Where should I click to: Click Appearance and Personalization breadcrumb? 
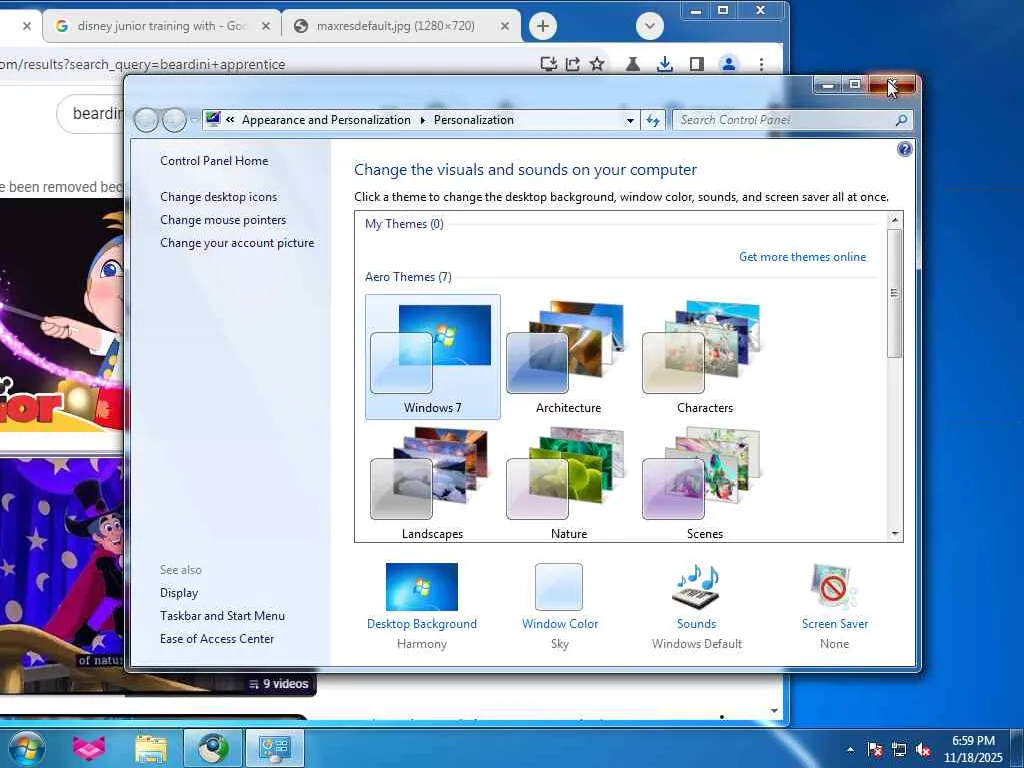click(x=326, y=120)
